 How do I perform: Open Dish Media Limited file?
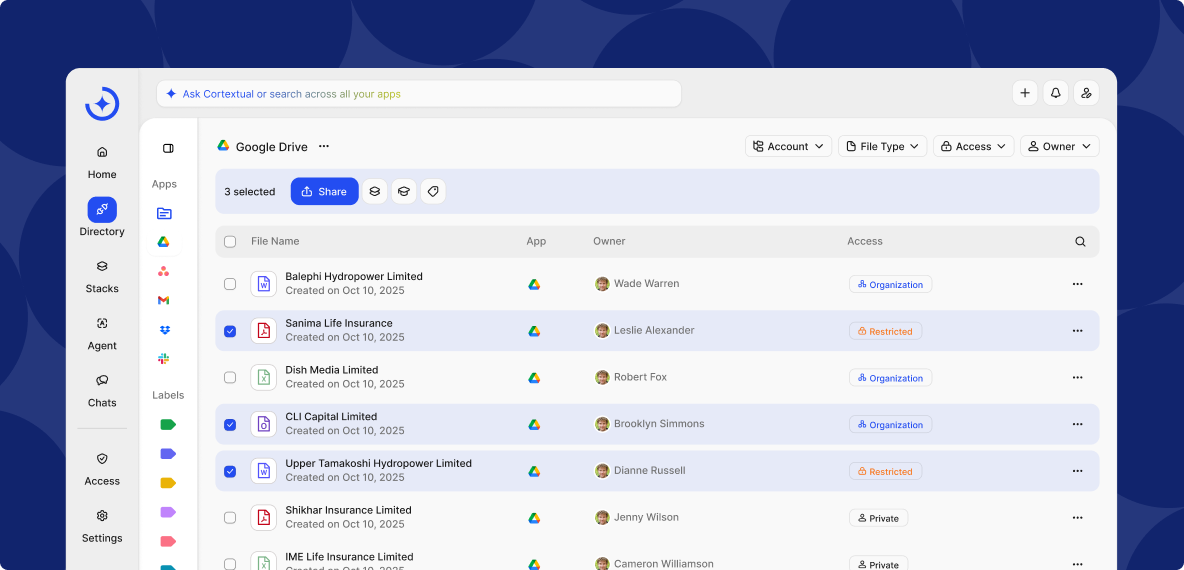(331, 370)
